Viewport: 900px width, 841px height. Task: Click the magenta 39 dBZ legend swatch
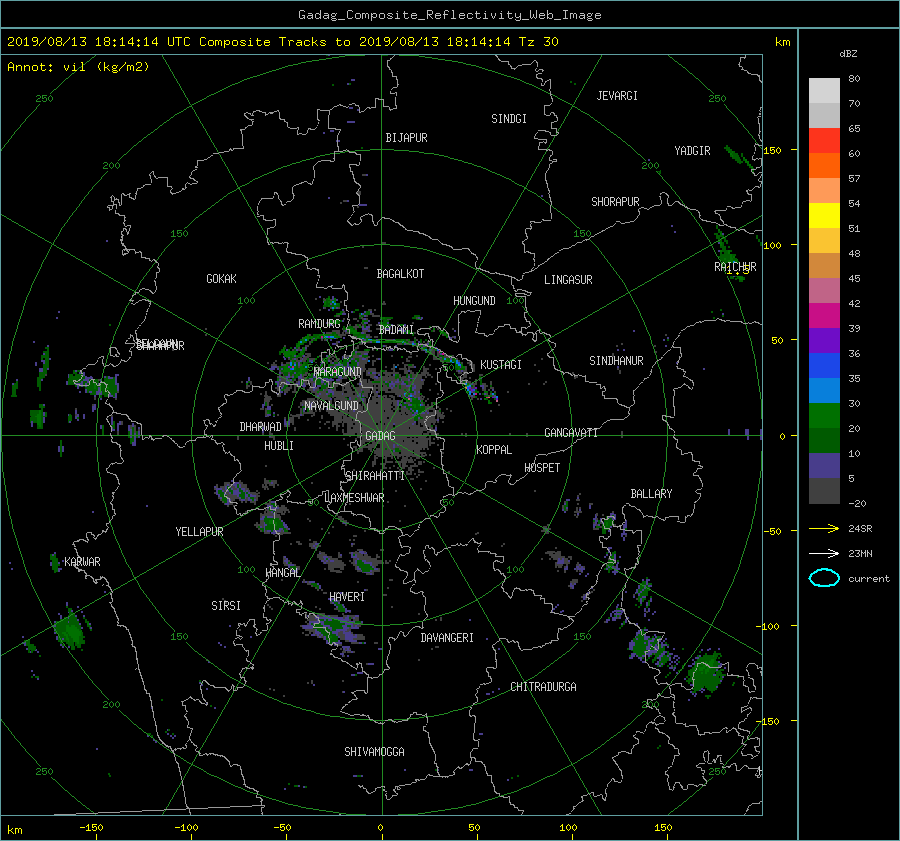(824, 316)
